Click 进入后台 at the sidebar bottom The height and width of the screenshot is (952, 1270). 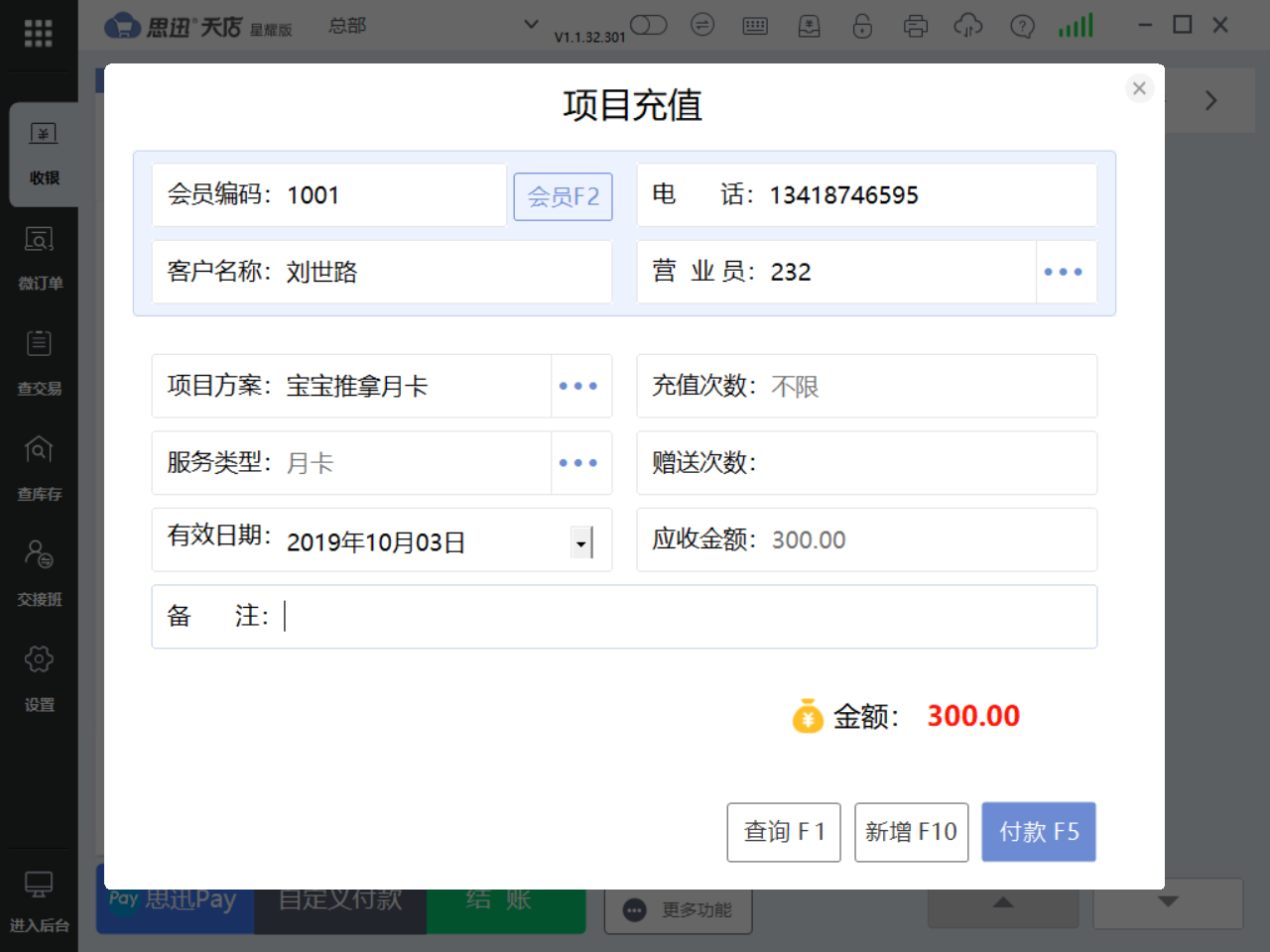(x=39, y=900)
